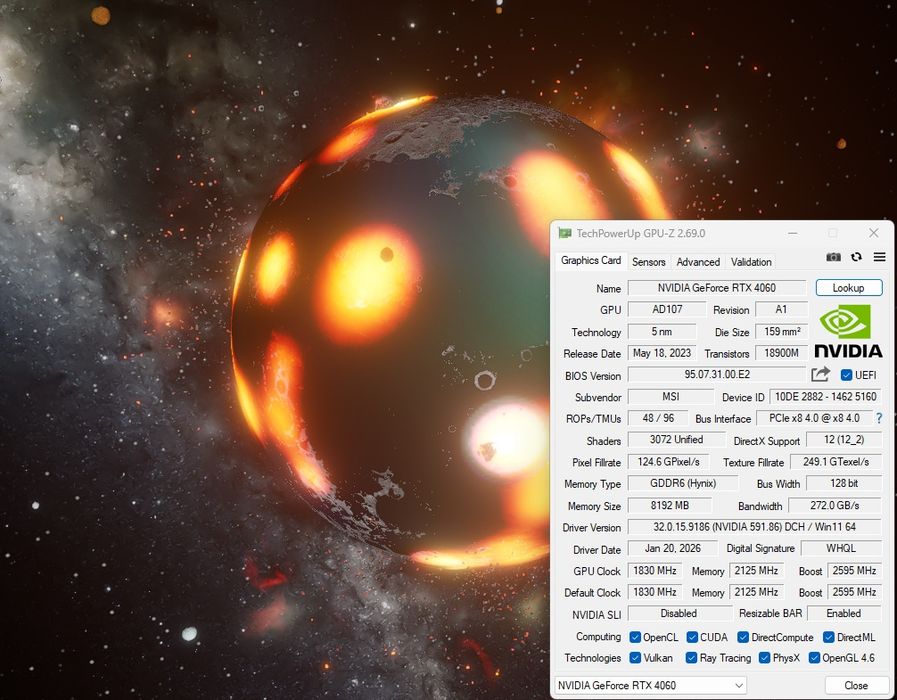Click the Texture Fillrate 249.1 GTexel/s value
The width and height of the screenshot is (897, 700).
tap(836, 462)
